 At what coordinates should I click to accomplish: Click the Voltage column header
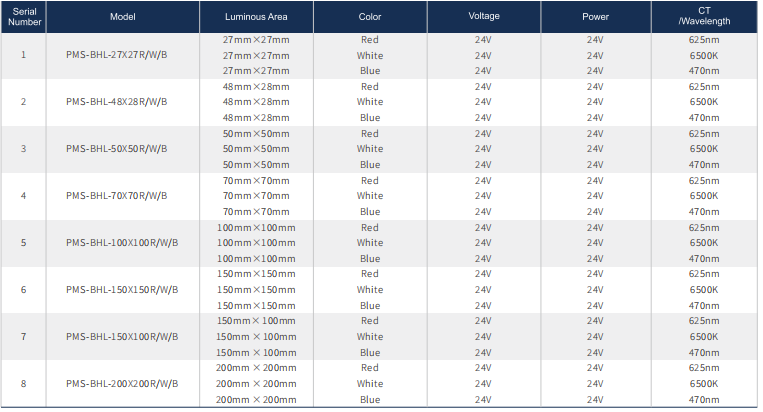click(x=484, y=17)
